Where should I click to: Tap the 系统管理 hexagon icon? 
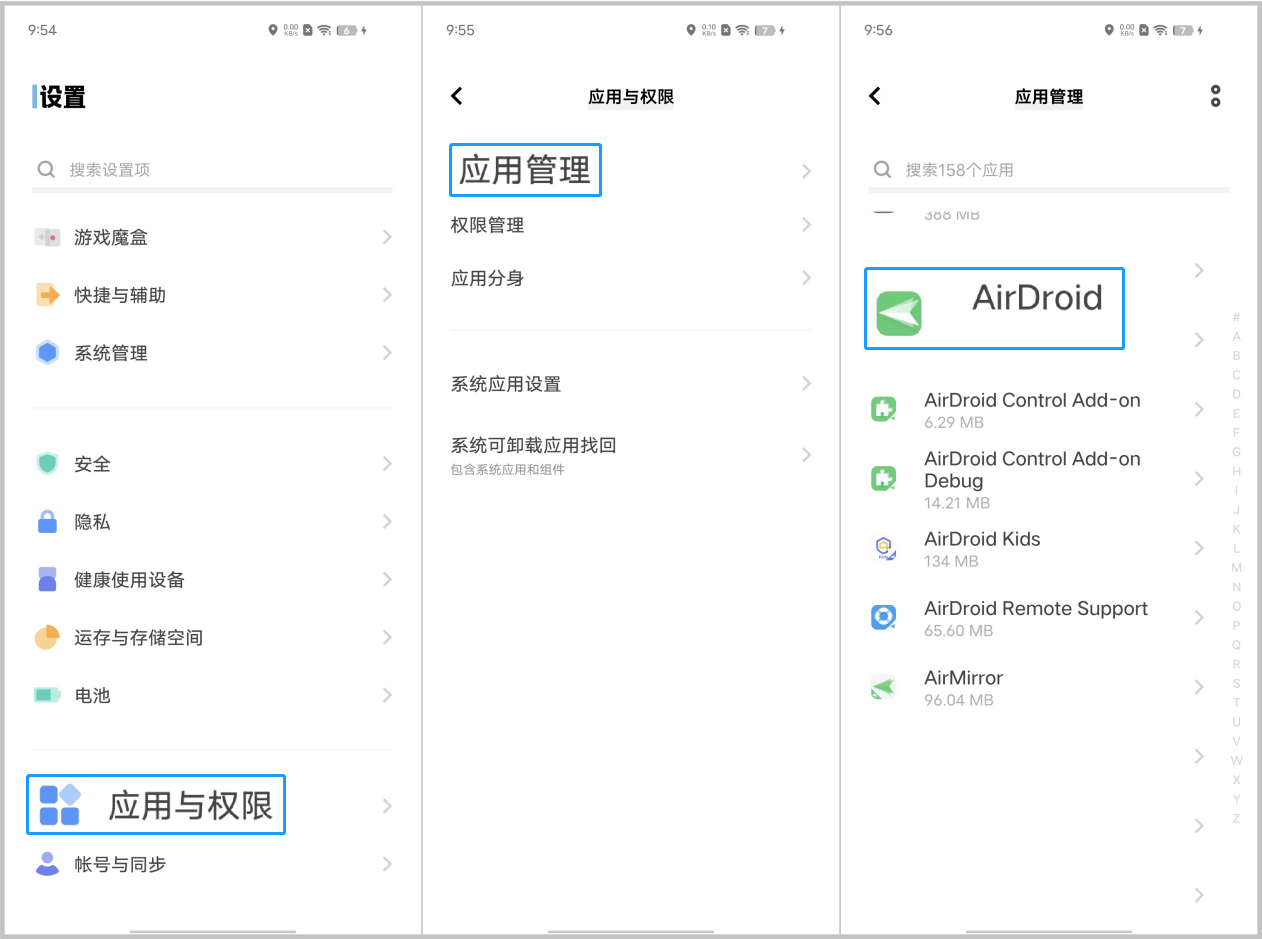[47, 353]
